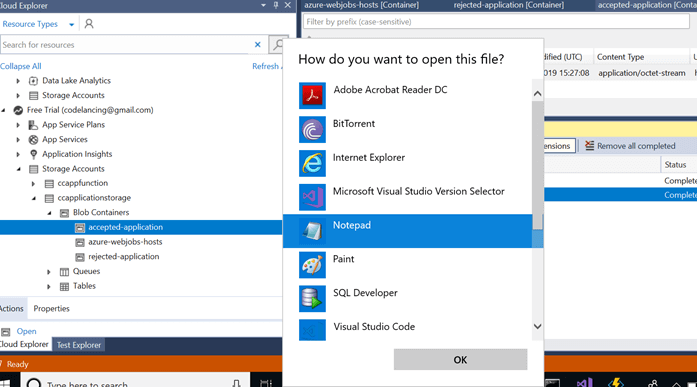Click the Refresh link
This screenshot has height=387, width=697.
pos(265,66)
